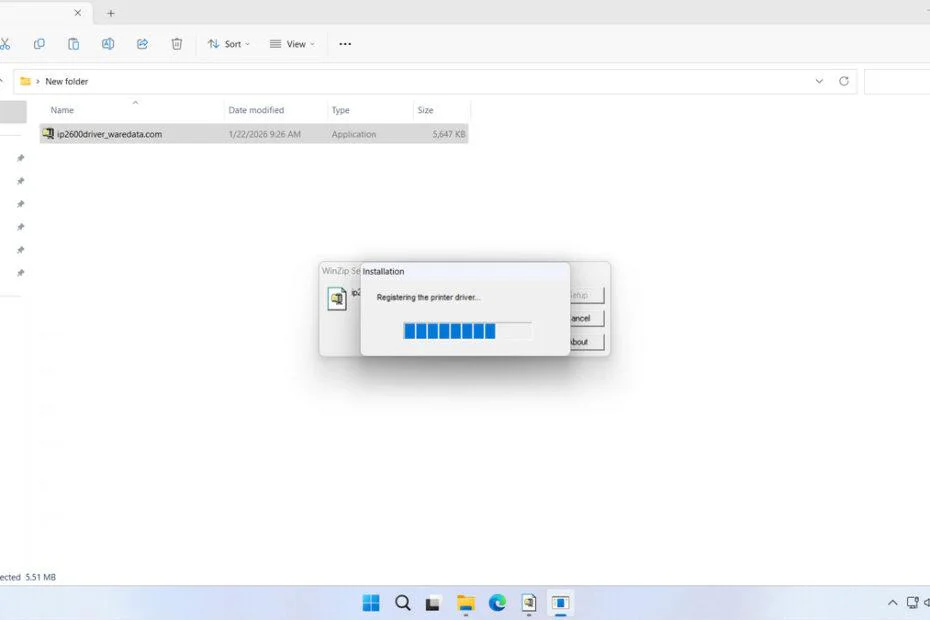The width and height of the screenshot is (930, 620).
Task: Open a new File Explorer tab
Action: pyautogui.click(x=111, y=13)
